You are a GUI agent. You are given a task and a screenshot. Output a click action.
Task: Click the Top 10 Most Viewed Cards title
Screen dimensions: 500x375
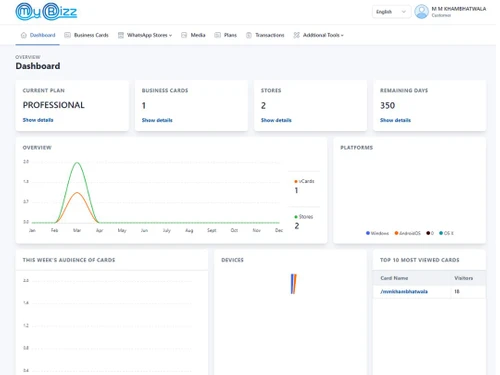pos(420,260)
